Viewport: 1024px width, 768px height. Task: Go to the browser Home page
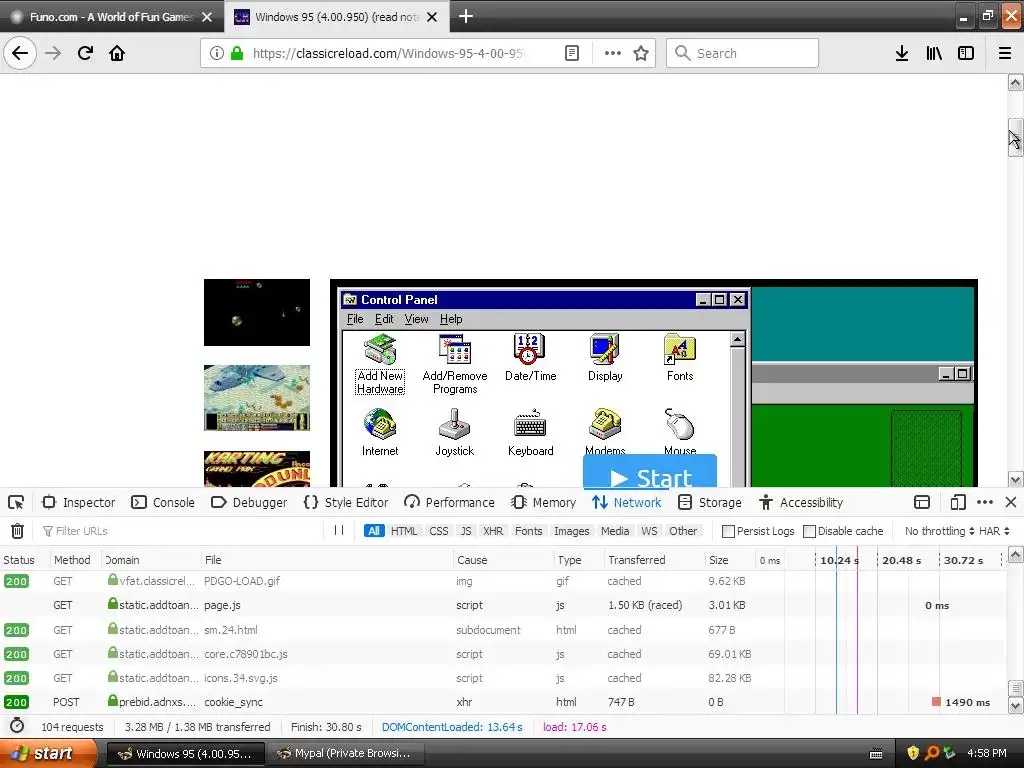tap(117, 53)
